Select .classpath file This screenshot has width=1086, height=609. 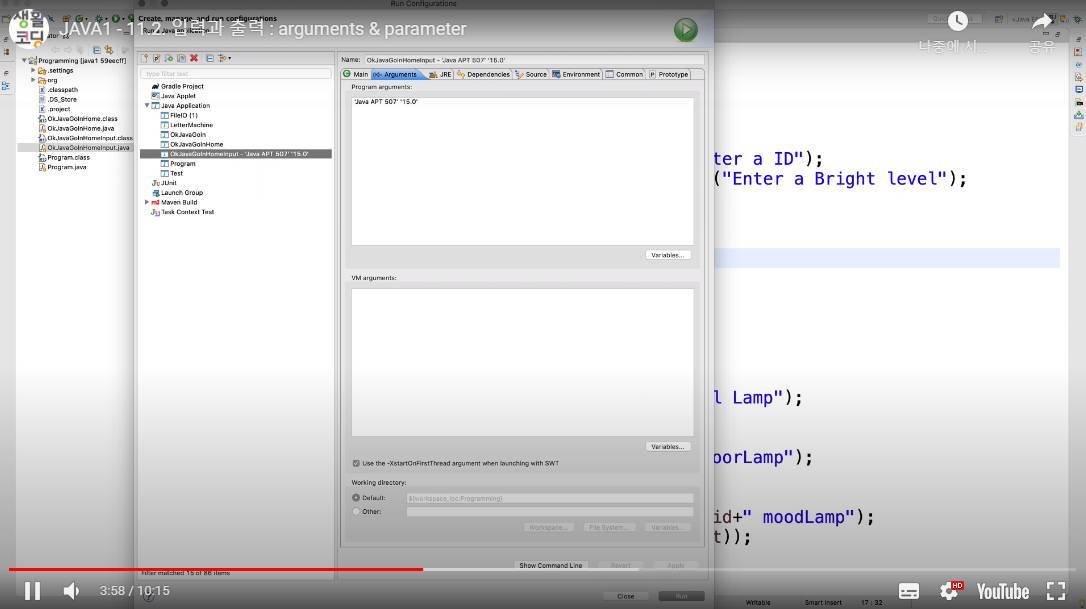click(x=58, y=90)
